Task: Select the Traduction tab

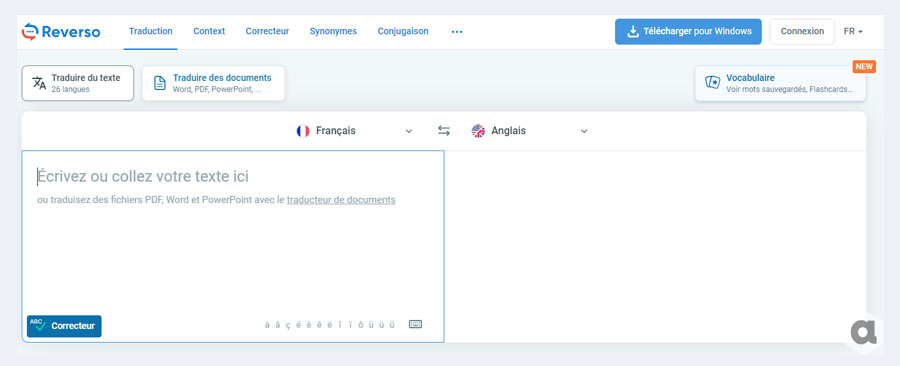Action: (150, 31)
